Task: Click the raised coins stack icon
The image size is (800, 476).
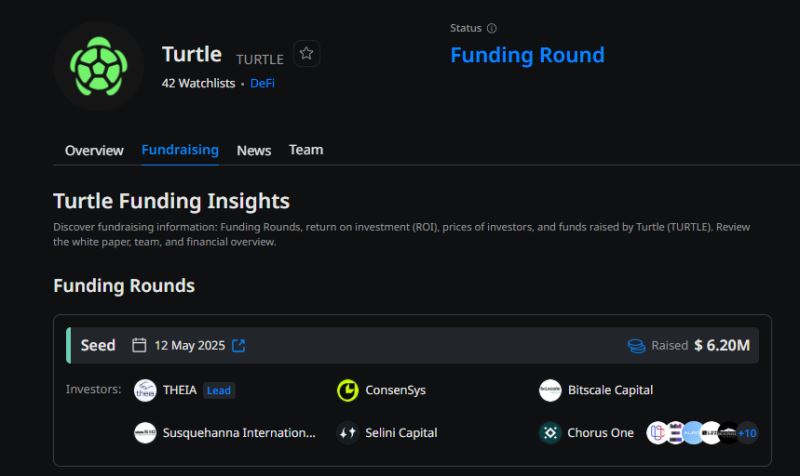Action: (x=636, y=346)
